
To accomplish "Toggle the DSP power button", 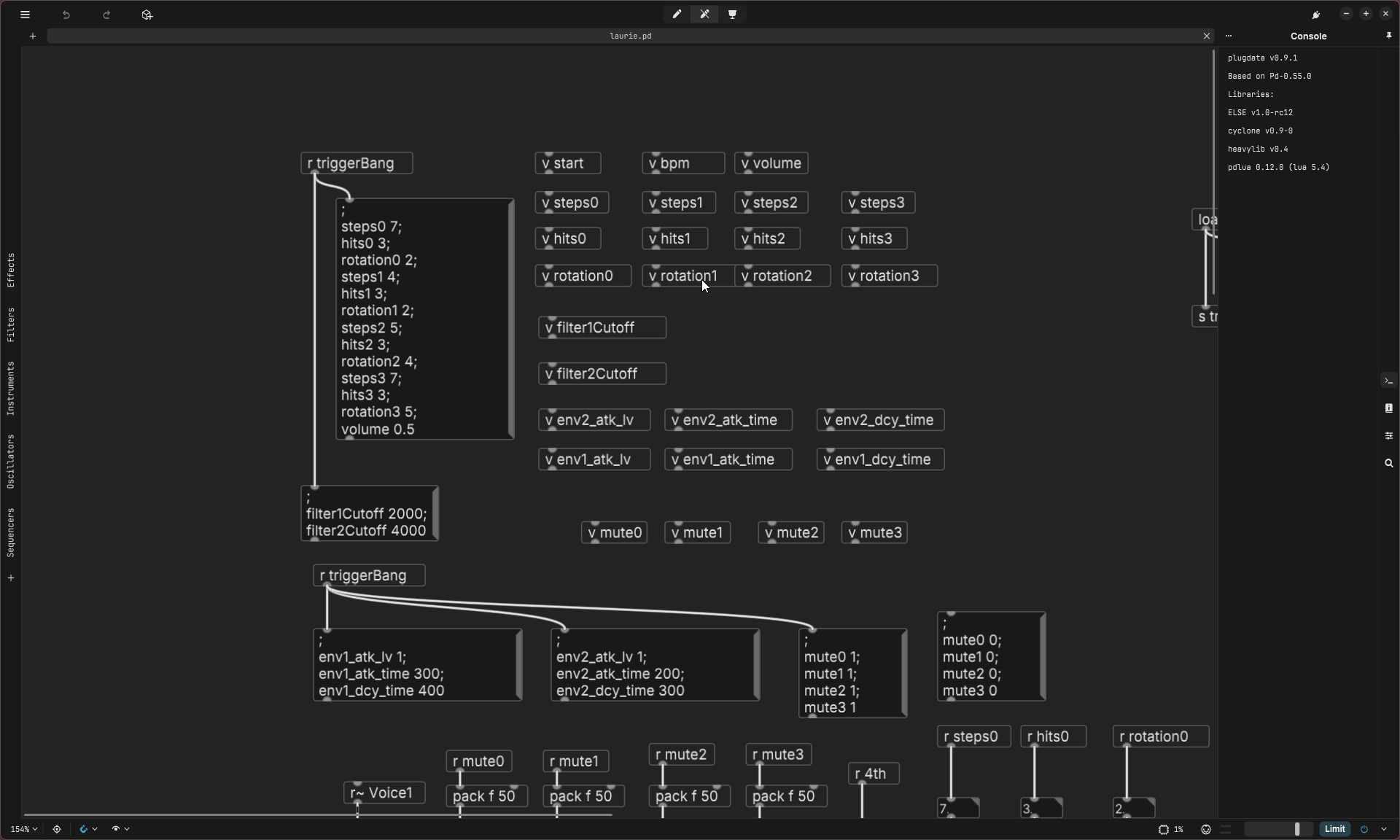I will [x=1364, y=829].
